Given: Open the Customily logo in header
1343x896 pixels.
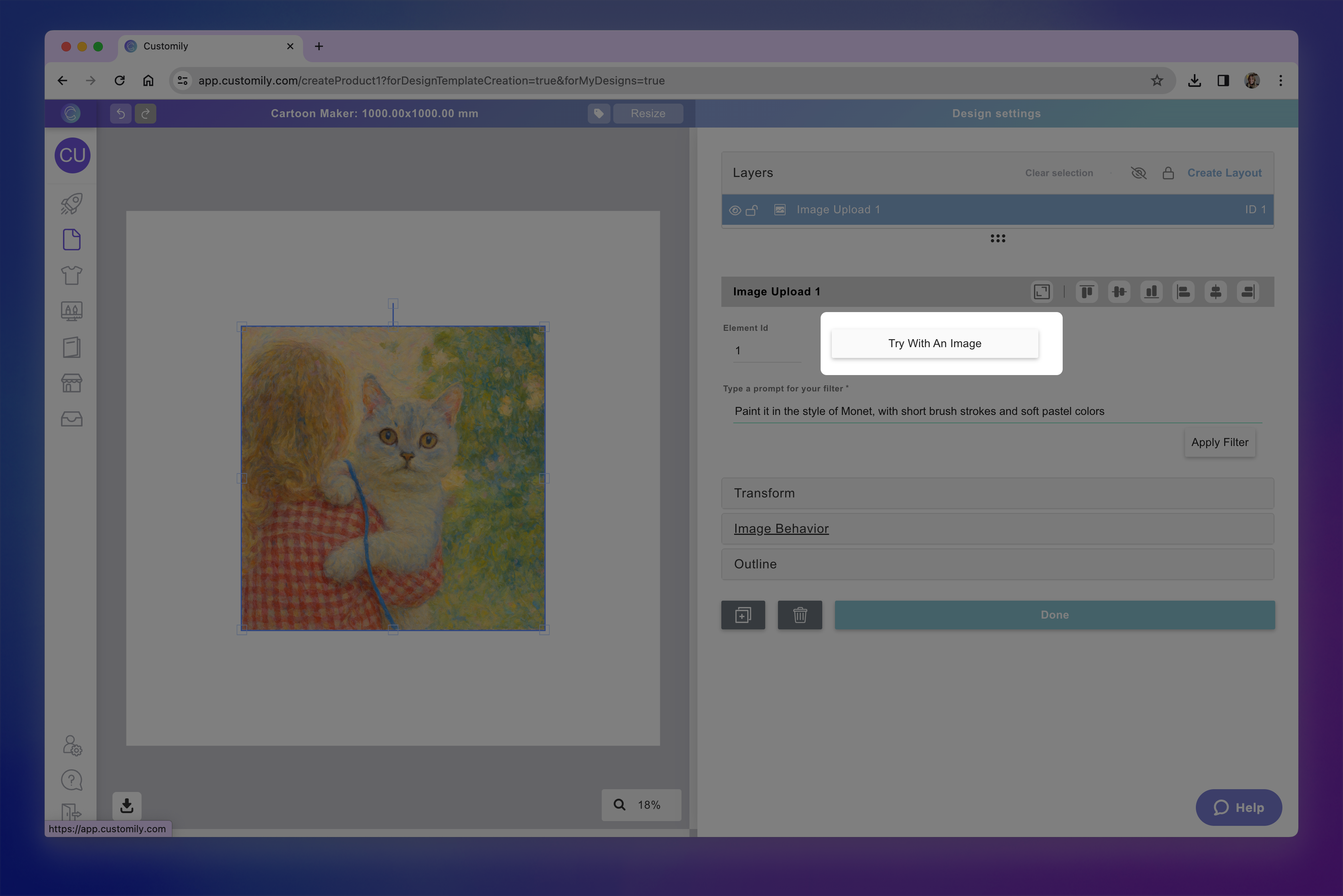Looking at the screenshot, I should [x=71, y=113].
